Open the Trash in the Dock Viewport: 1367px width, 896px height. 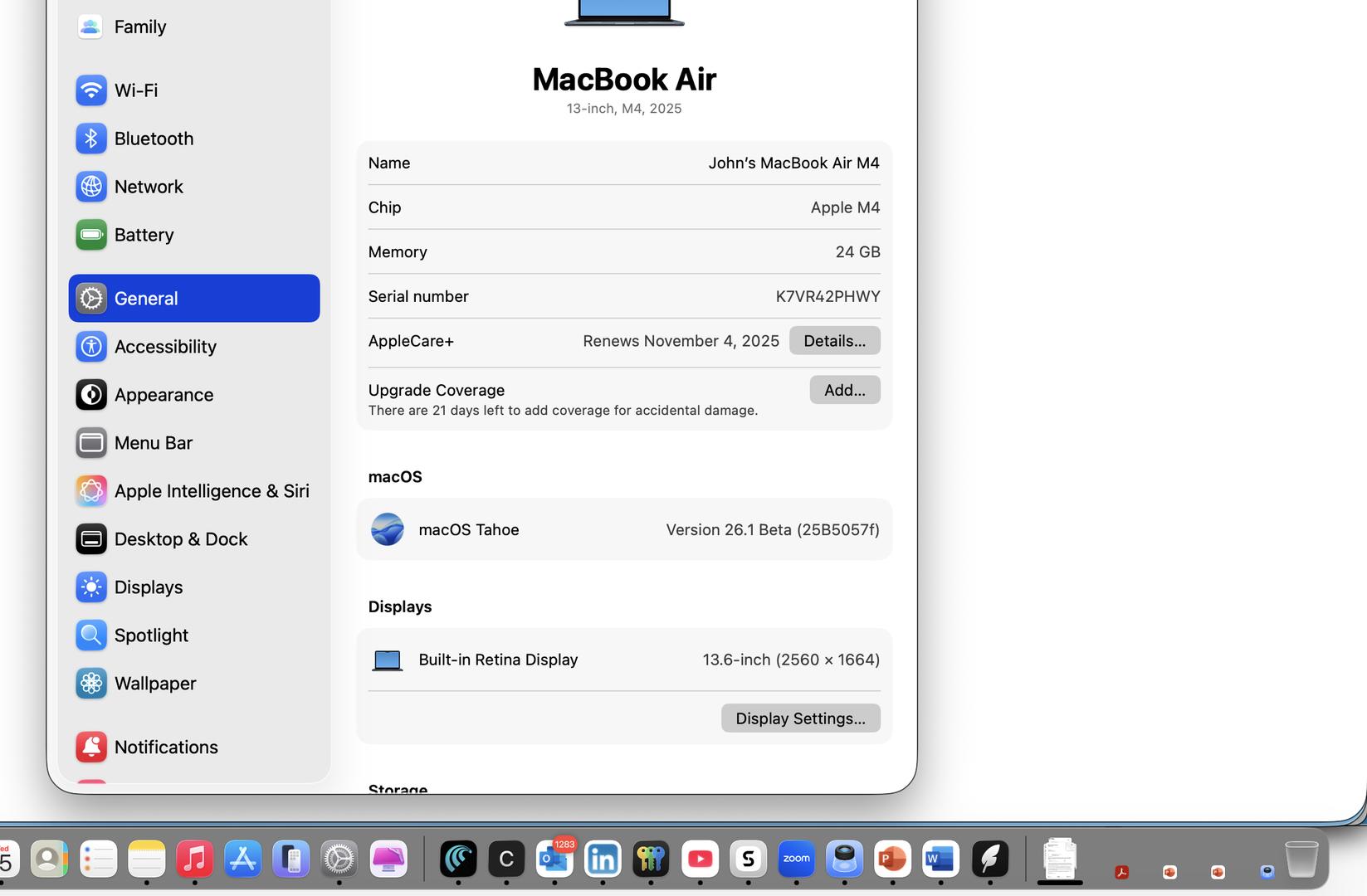[1301, 859]
